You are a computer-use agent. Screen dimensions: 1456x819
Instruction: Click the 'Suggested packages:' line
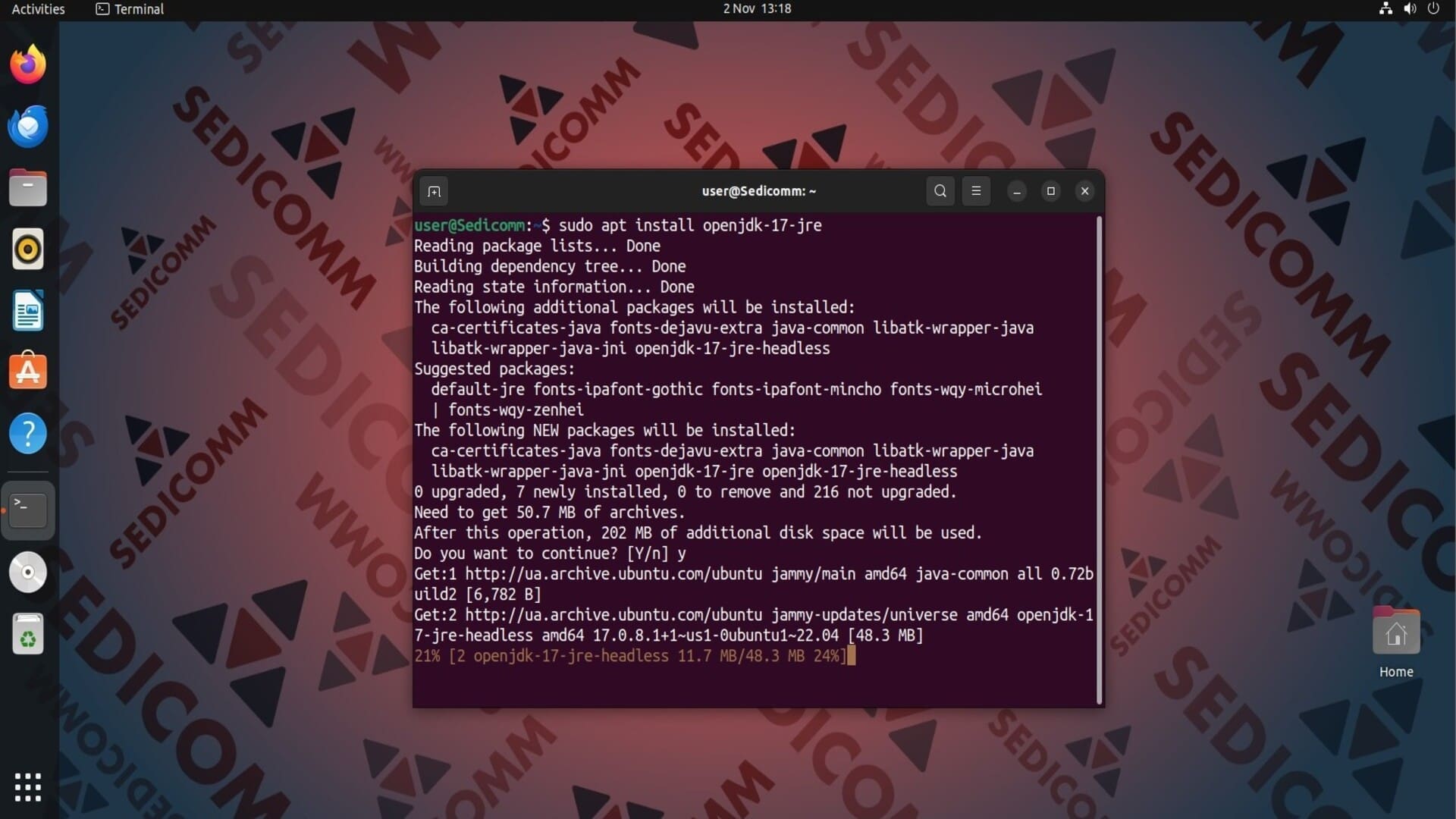[494, 369]
